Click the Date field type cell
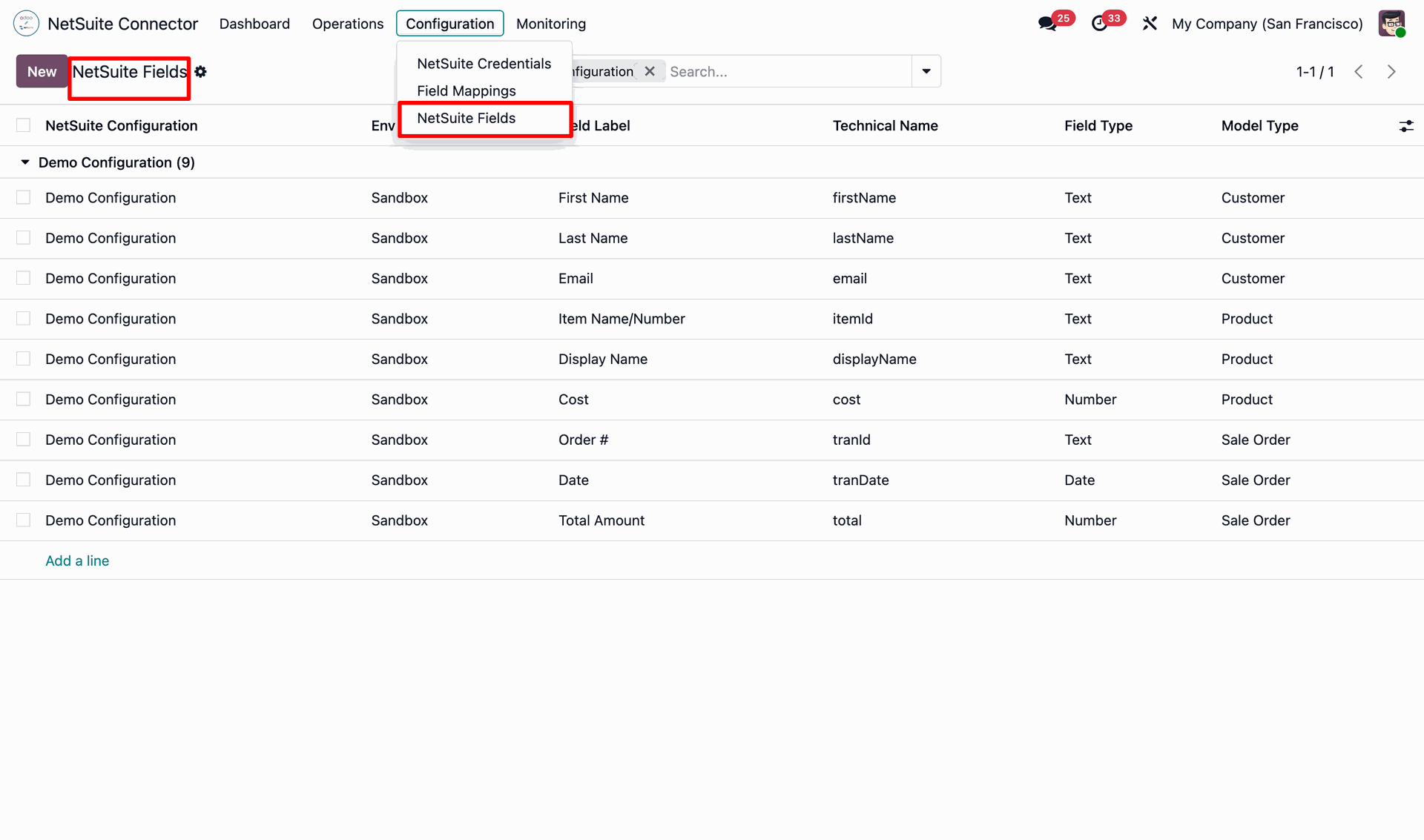The width and height of the screenshot is (1424, 840). pos(1080,480)
